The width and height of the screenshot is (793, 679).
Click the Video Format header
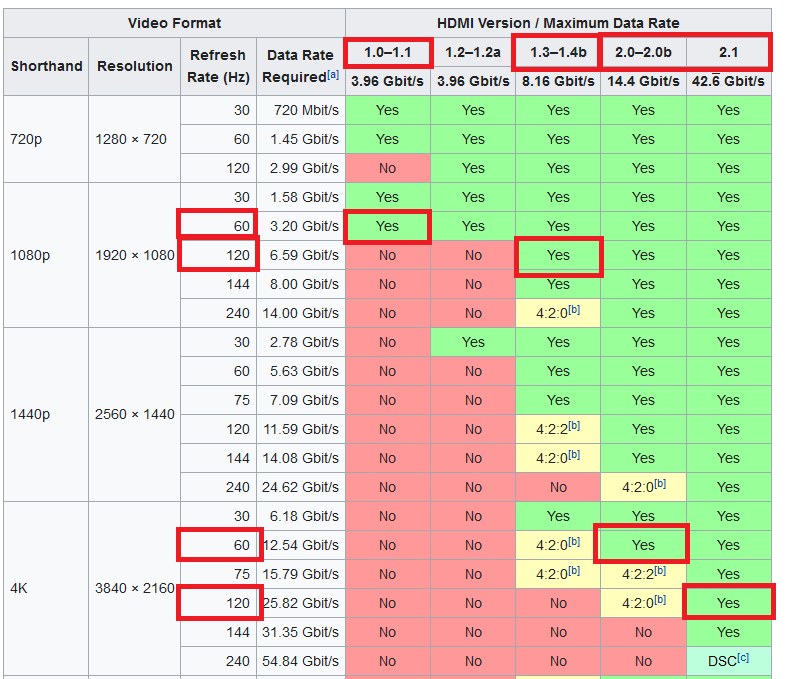(x=174, y=23)
